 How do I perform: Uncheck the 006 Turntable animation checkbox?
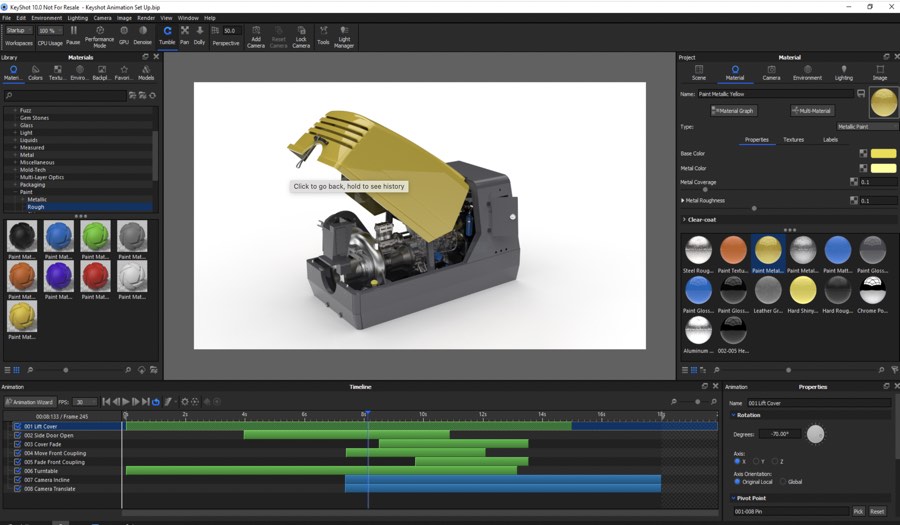(x=17, y=471)
